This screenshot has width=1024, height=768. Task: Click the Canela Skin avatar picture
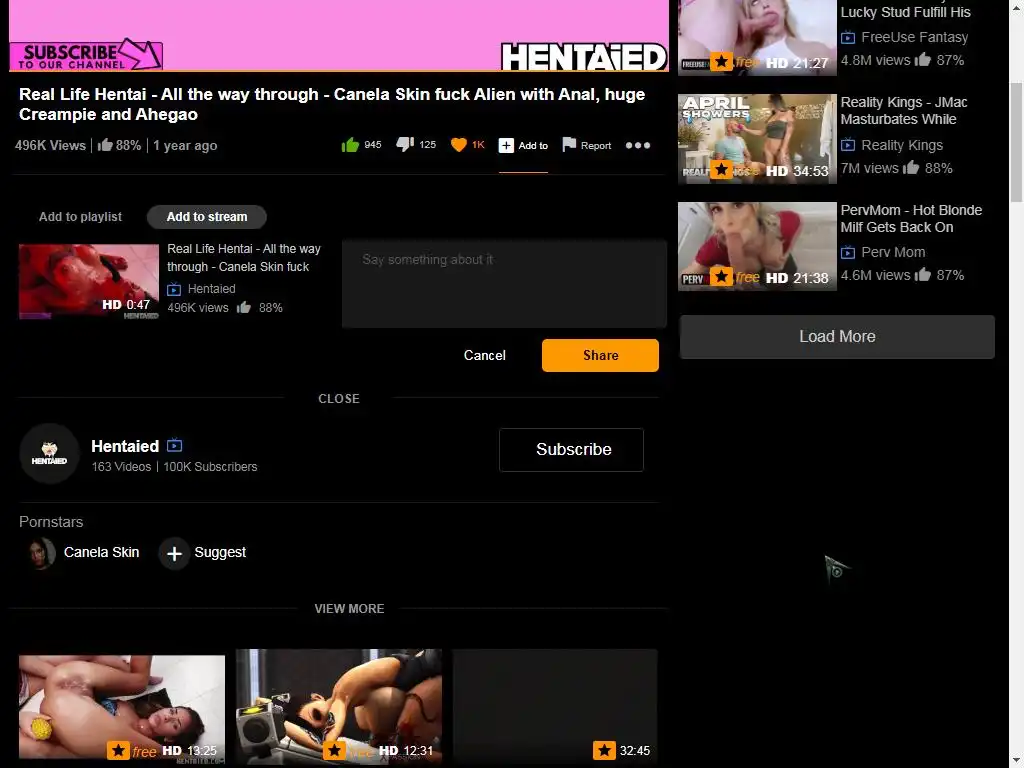click(x=40, y=553)
